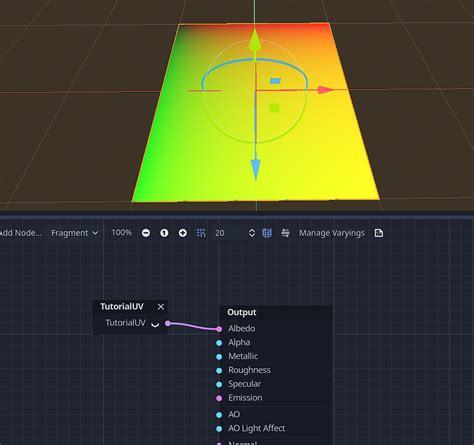
Task: Click the Specular input port
Action: 219,384
